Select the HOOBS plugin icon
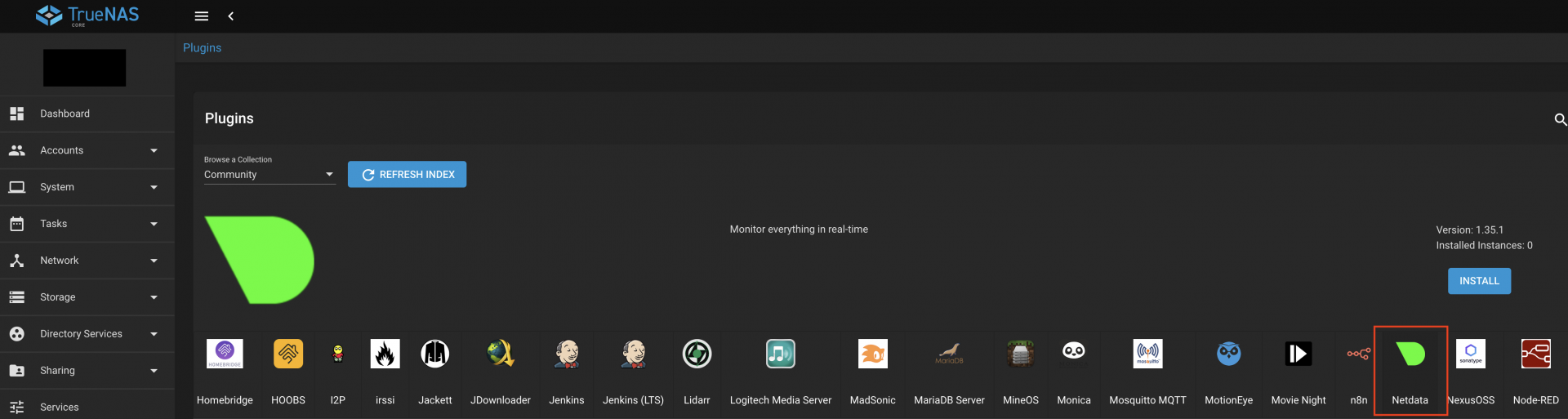 (288, 354)
